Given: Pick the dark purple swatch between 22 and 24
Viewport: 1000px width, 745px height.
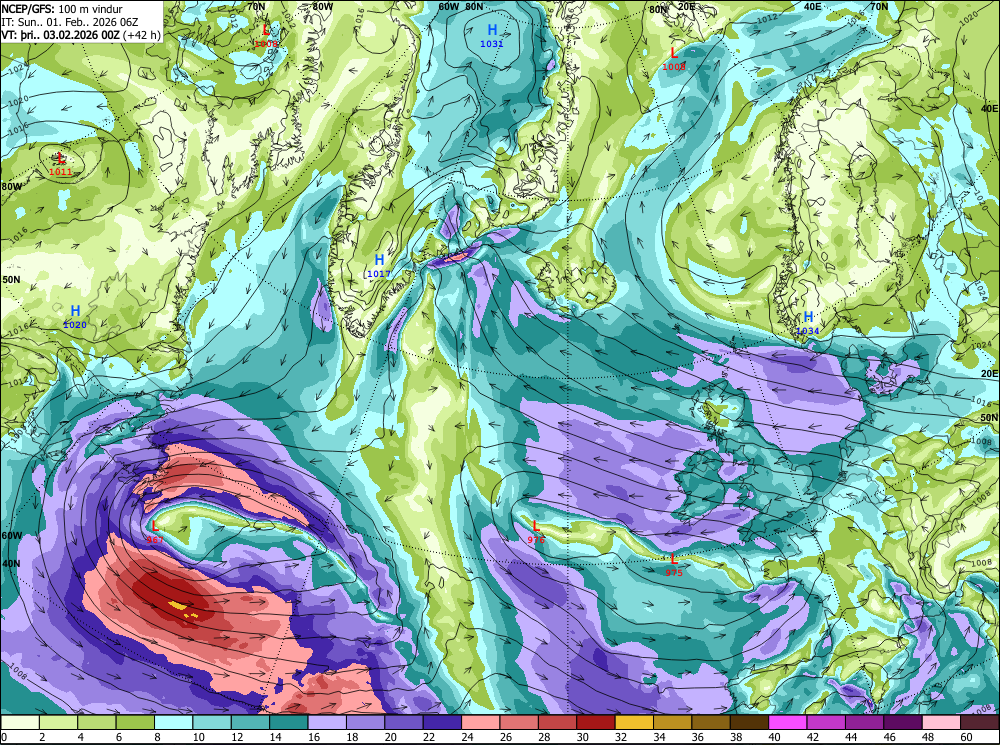Looking at the screenshot, I should tap(443, 722).
